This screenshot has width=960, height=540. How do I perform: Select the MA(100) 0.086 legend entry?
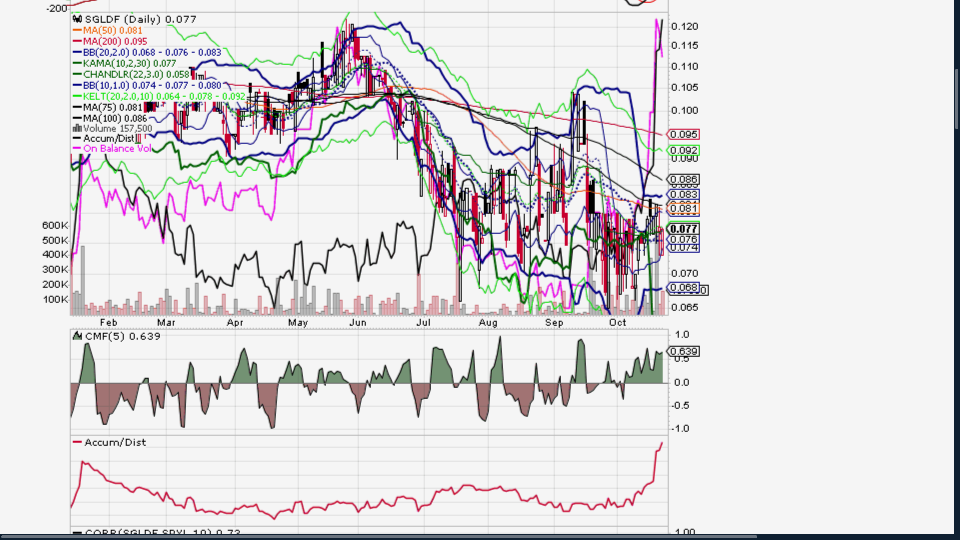115,118
